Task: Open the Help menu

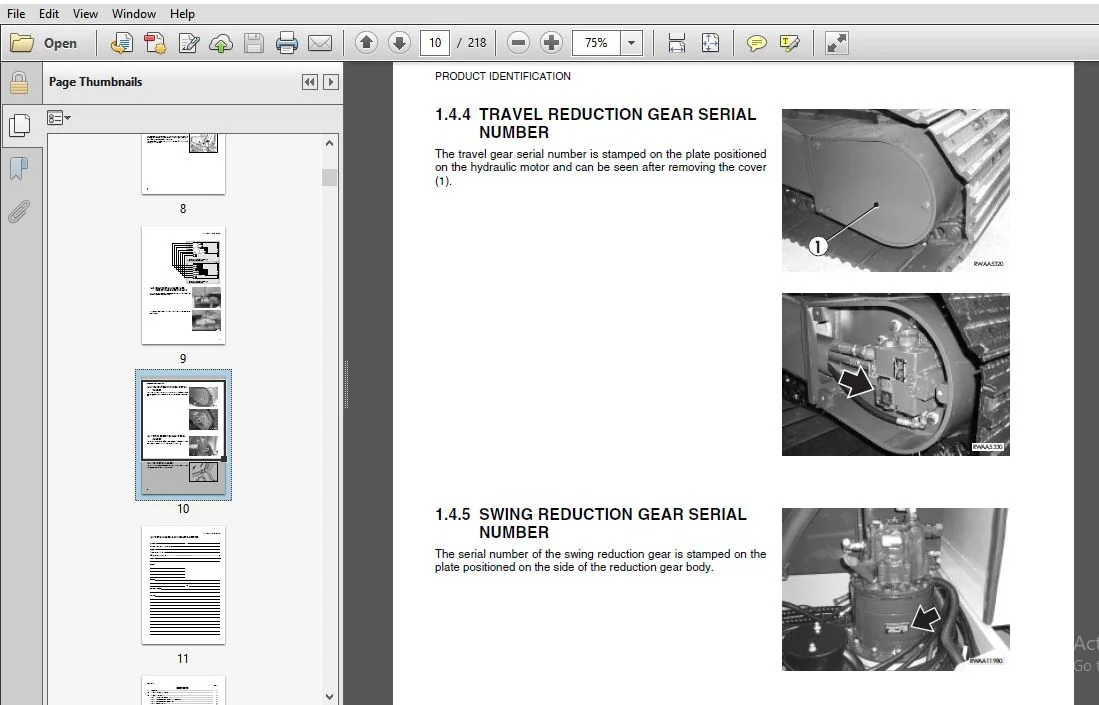Action: [x=182, y=13]
